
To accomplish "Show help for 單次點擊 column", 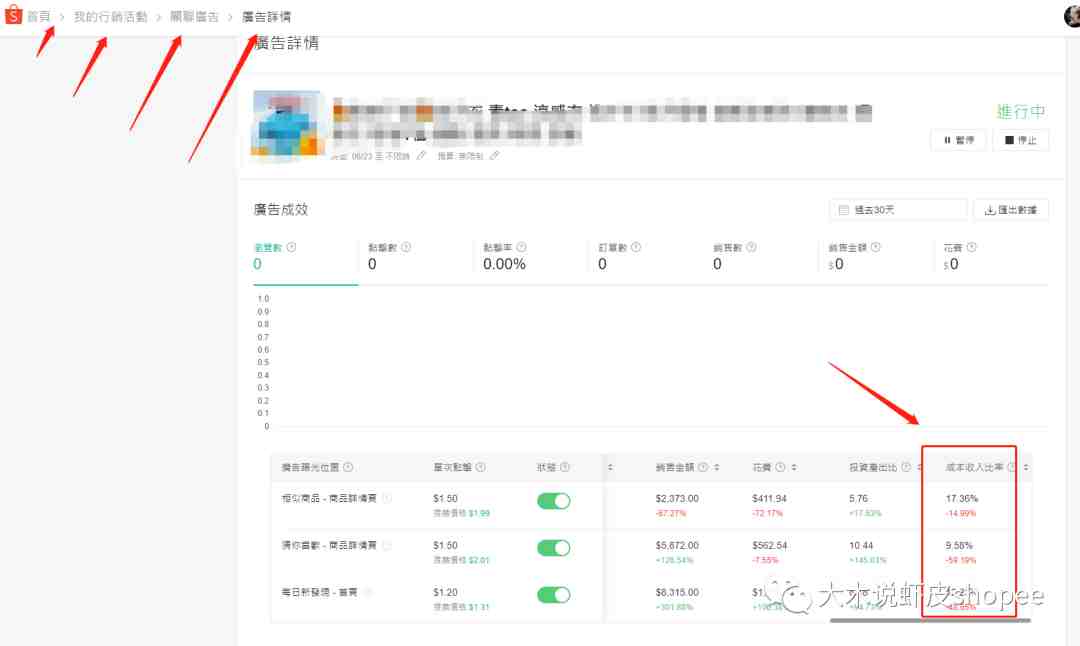I will coord(480,467).
